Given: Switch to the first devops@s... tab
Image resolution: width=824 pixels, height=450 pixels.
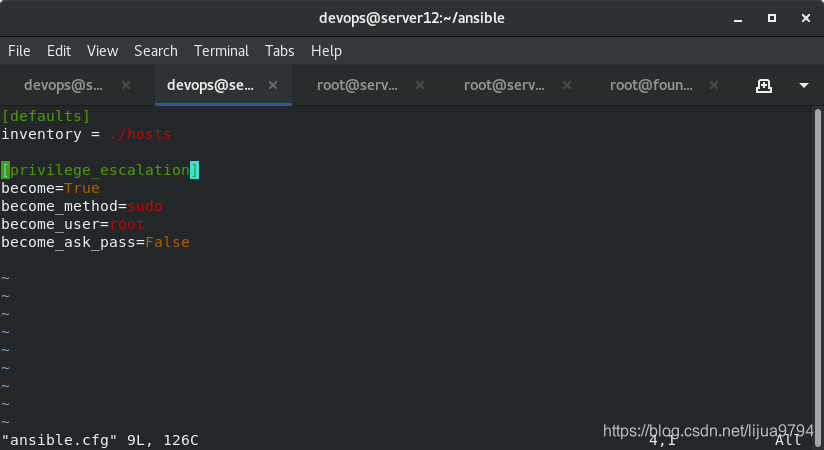Looking at the screenshot, I should (64, 85).
